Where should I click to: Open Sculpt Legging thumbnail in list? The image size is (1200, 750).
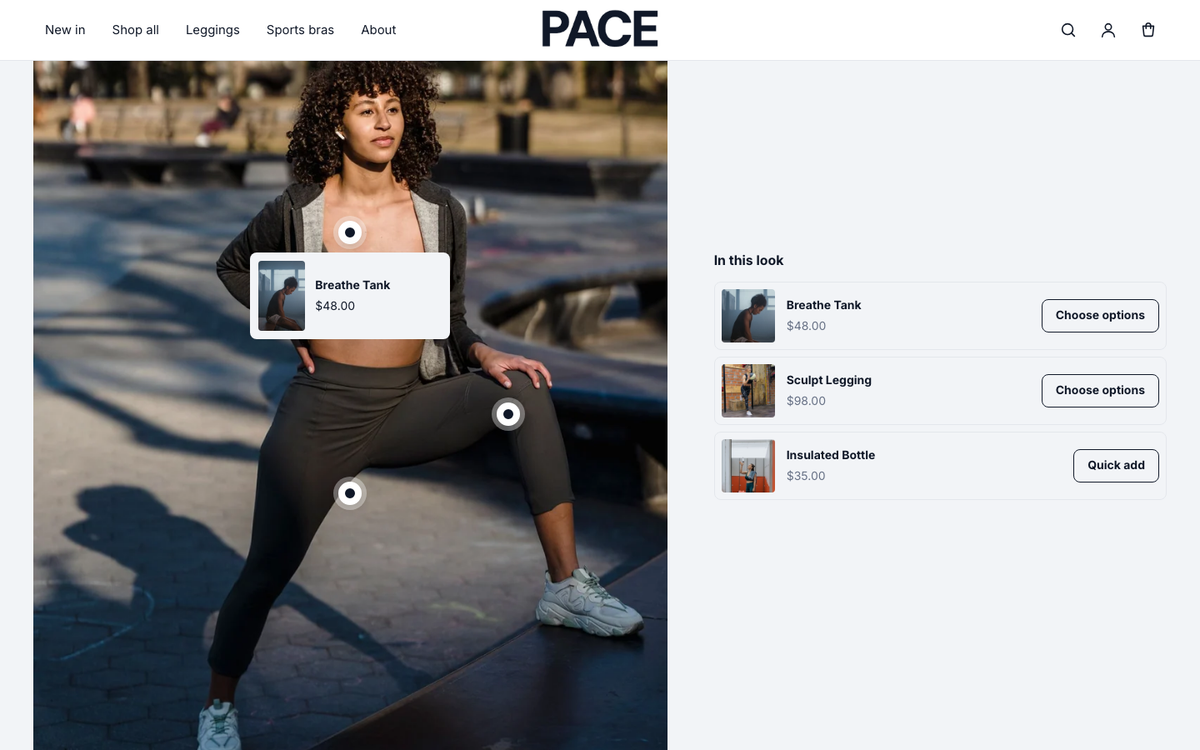748,391
